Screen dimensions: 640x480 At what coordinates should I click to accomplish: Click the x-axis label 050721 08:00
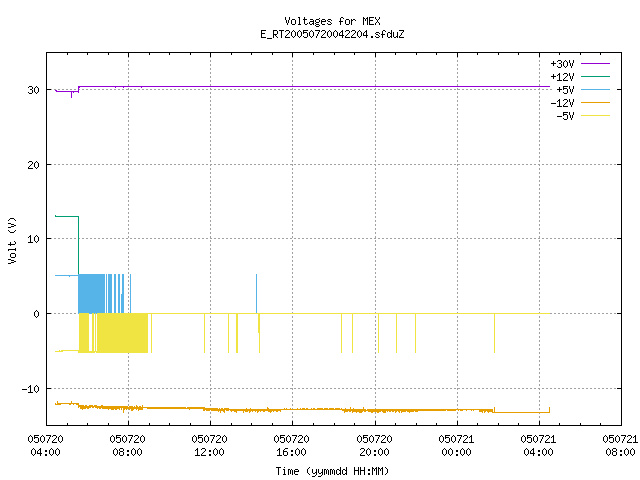[620, 445]
